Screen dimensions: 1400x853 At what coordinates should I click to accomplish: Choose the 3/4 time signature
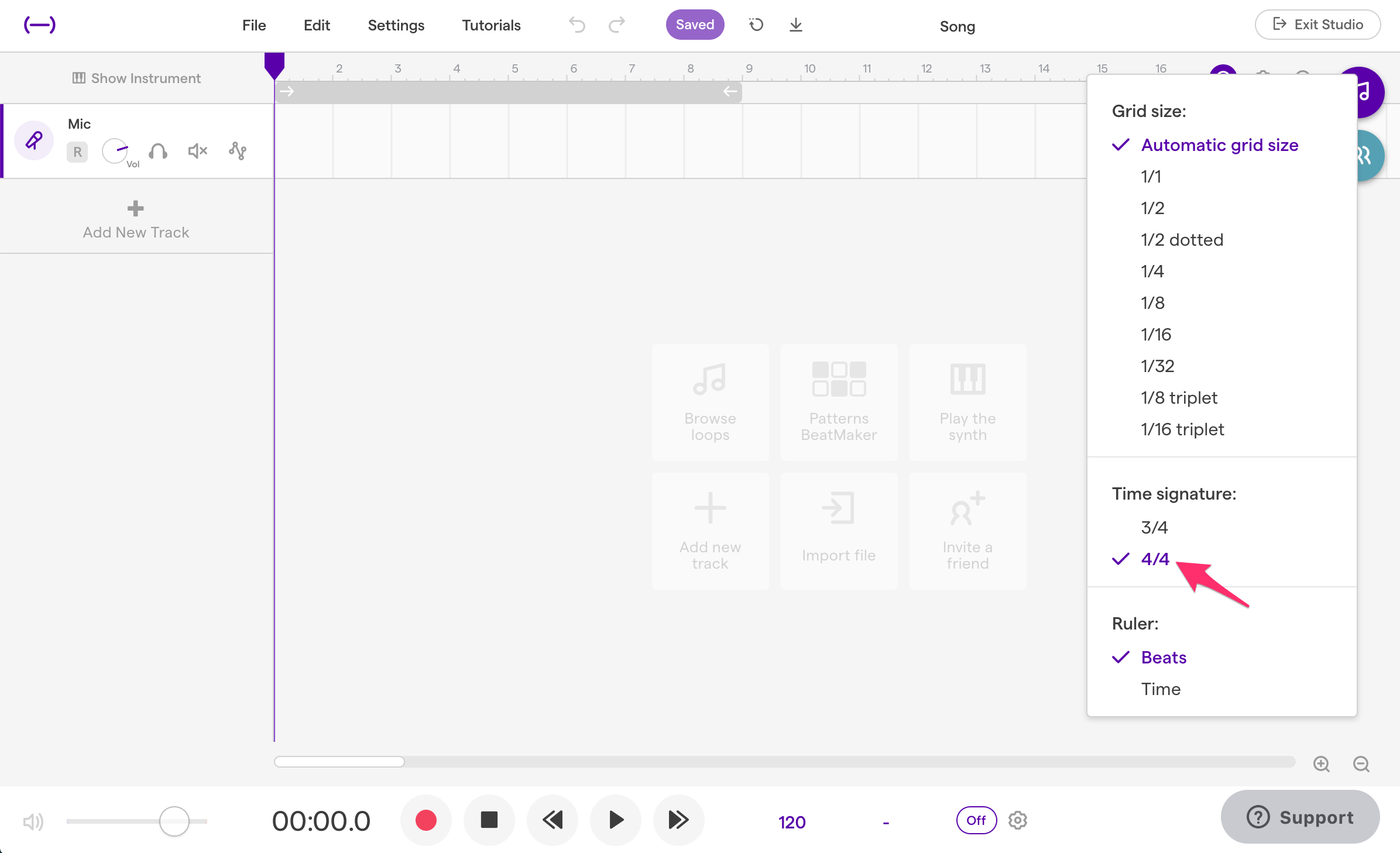[x=1154, y=527]
